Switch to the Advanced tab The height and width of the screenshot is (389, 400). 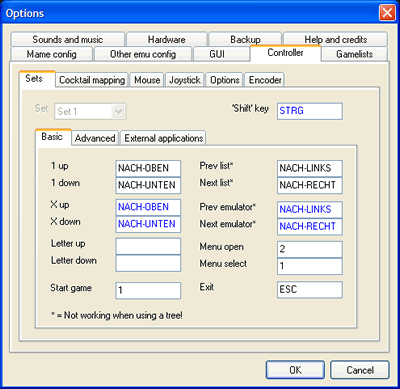tap(95, 138)
